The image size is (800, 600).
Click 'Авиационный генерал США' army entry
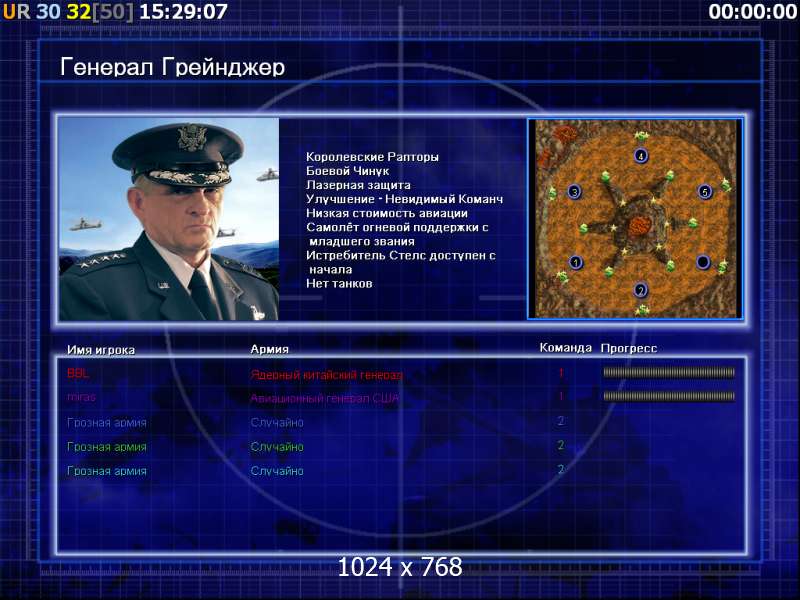click(x=324, y=398)
